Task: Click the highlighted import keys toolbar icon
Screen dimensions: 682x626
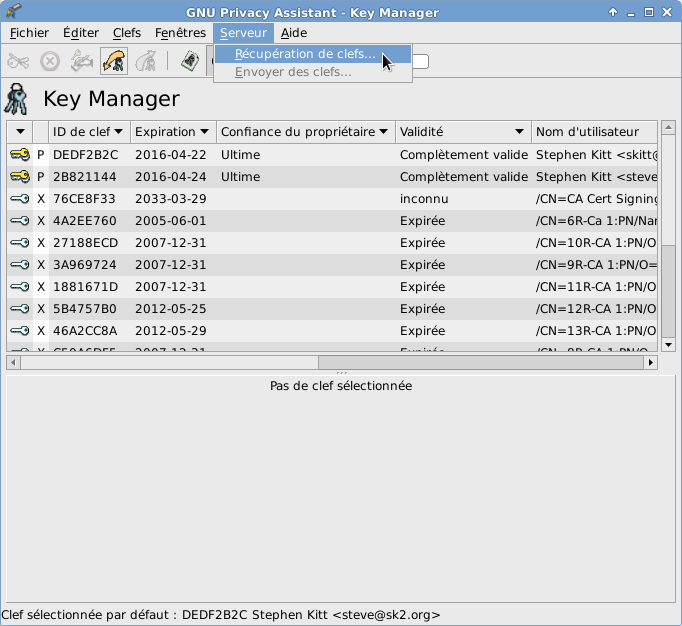Action: 114,61
